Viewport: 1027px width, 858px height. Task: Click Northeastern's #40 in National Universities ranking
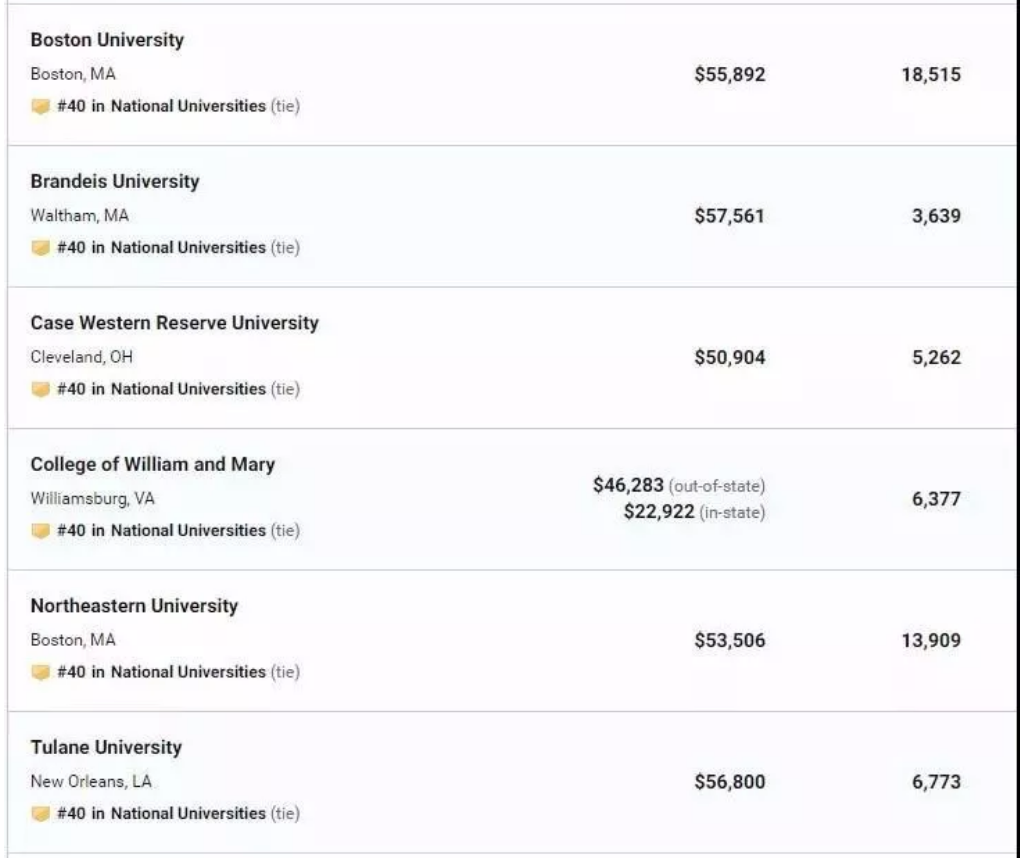pos(161,672)
